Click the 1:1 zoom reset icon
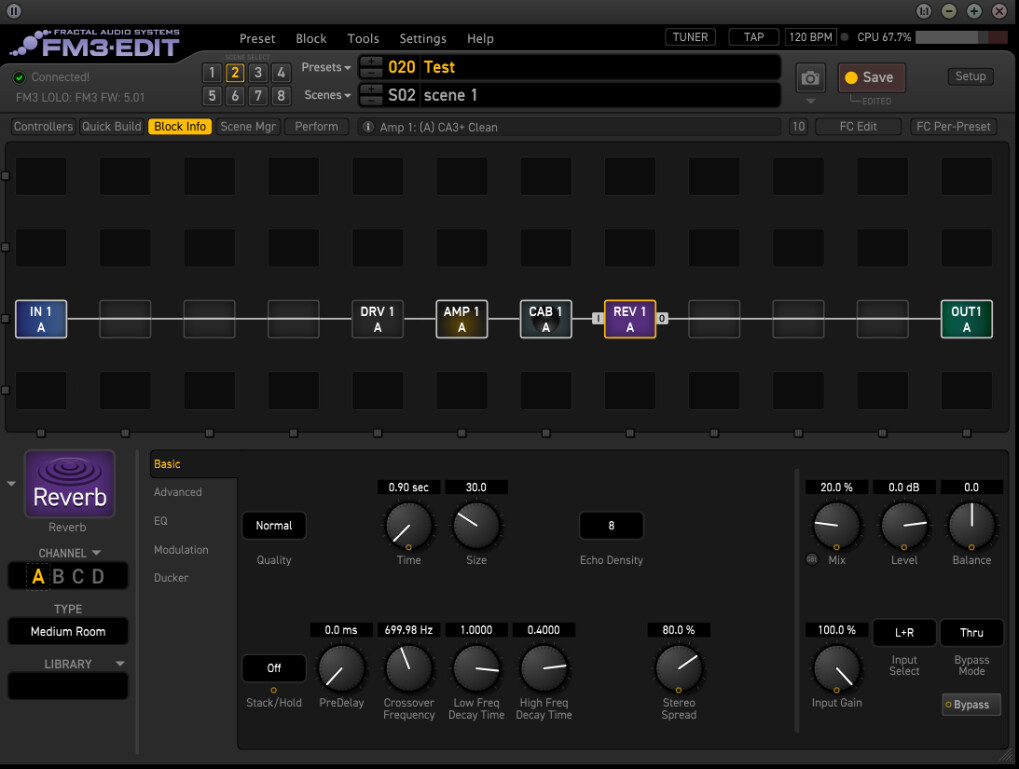This screenshot has width=1019, height=769. point(923,11)
